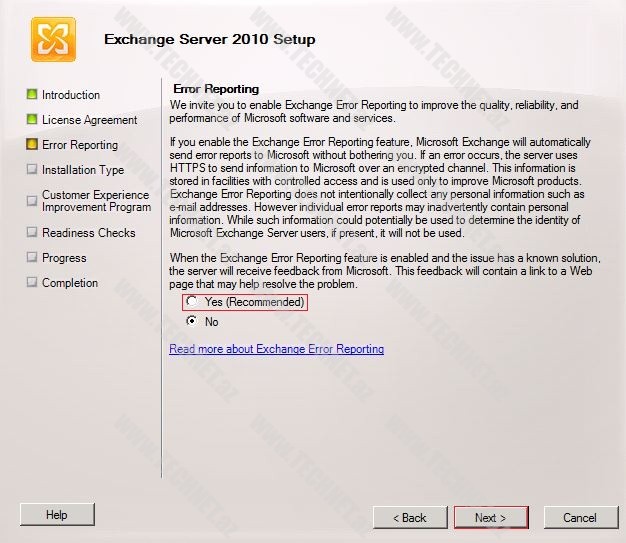Viewport: 626px width, 543px height.
Task: Click the green square indicator beside Introduction
Action: coord(32,95)
